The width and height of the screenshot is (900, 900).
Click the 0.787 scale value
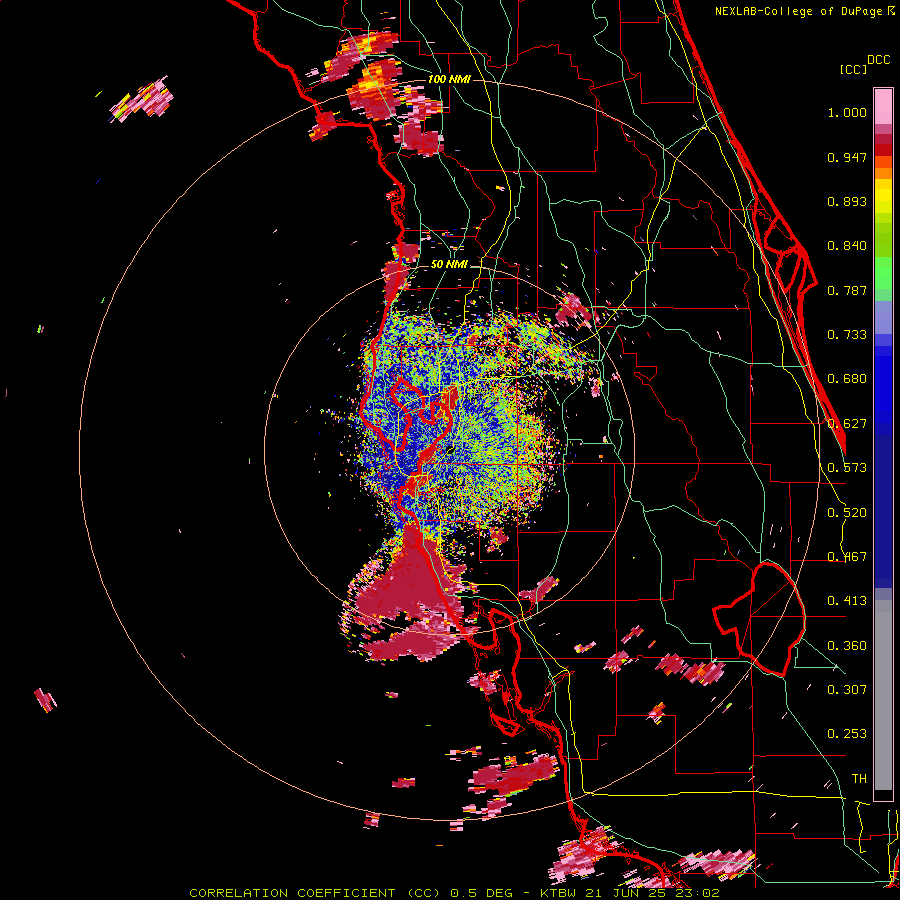(x=847, y=290)
